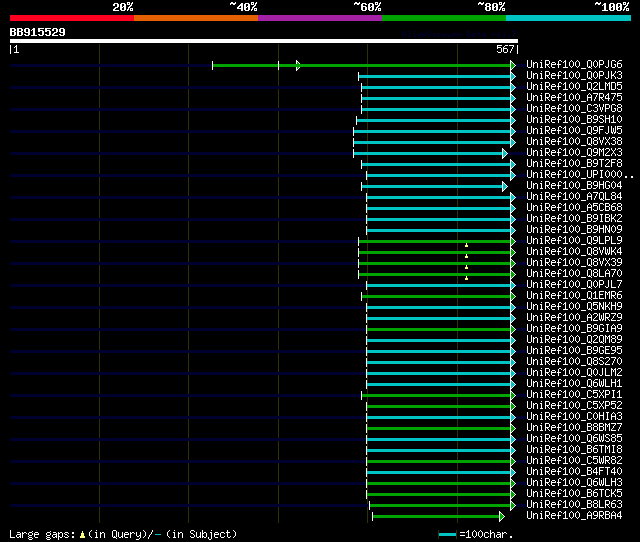Viewport: 640px width, 542px height.
Task: Select the UniRef100_B9GIA9 label
Action: coord(574,329)
